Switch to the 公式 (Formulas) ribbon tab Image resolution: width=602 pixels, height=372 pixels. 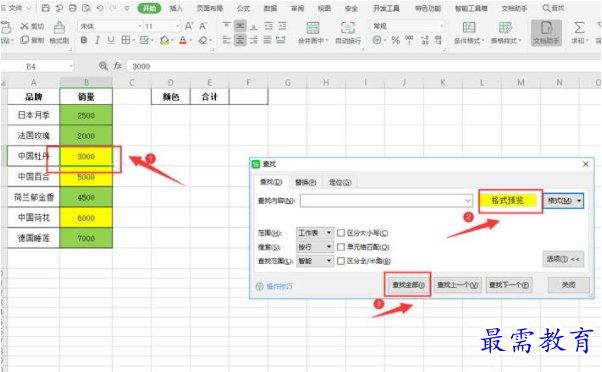coord(243,8)
